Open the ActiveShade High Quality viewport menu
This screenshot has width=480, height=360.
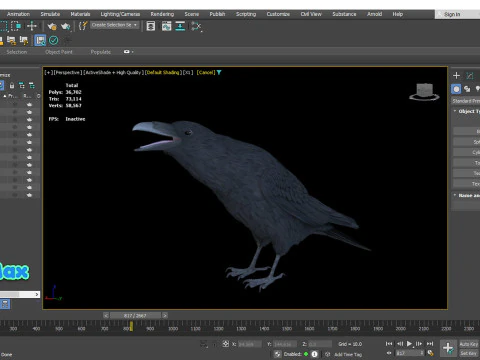pos(114,72)
